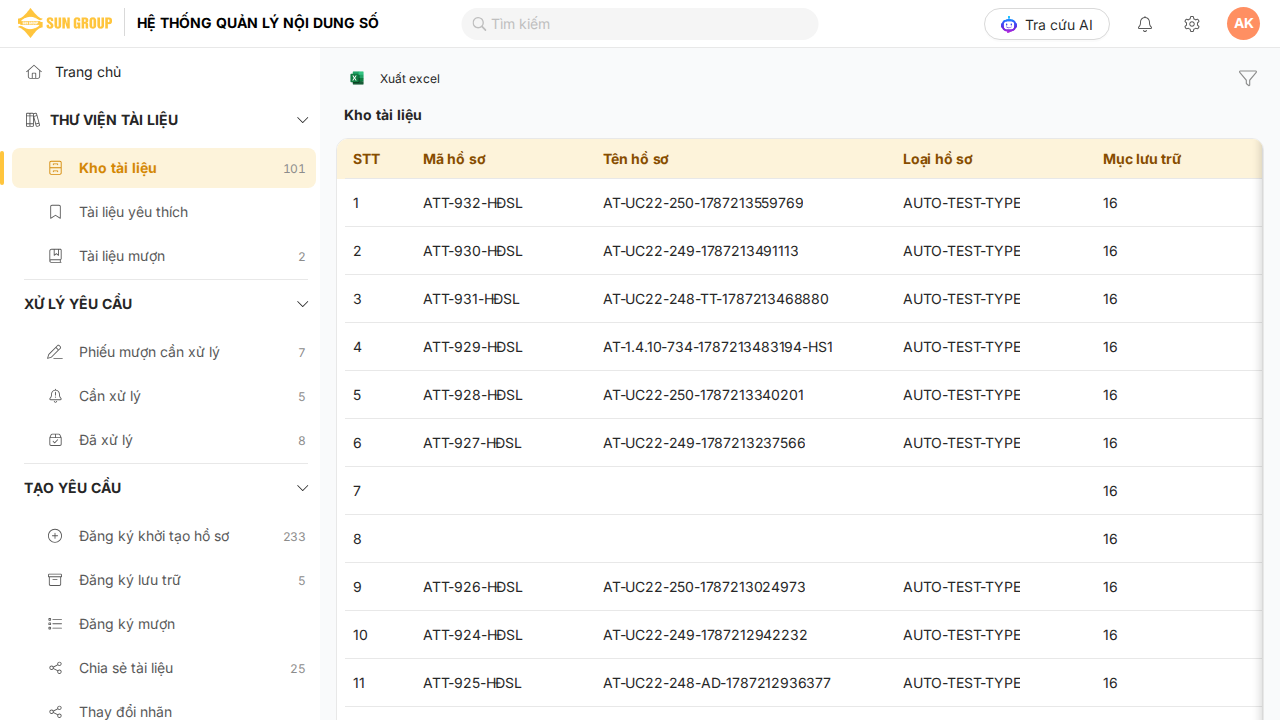Collapse the THƯ VIỆN TÀI LIỆU section

(303, 120)
